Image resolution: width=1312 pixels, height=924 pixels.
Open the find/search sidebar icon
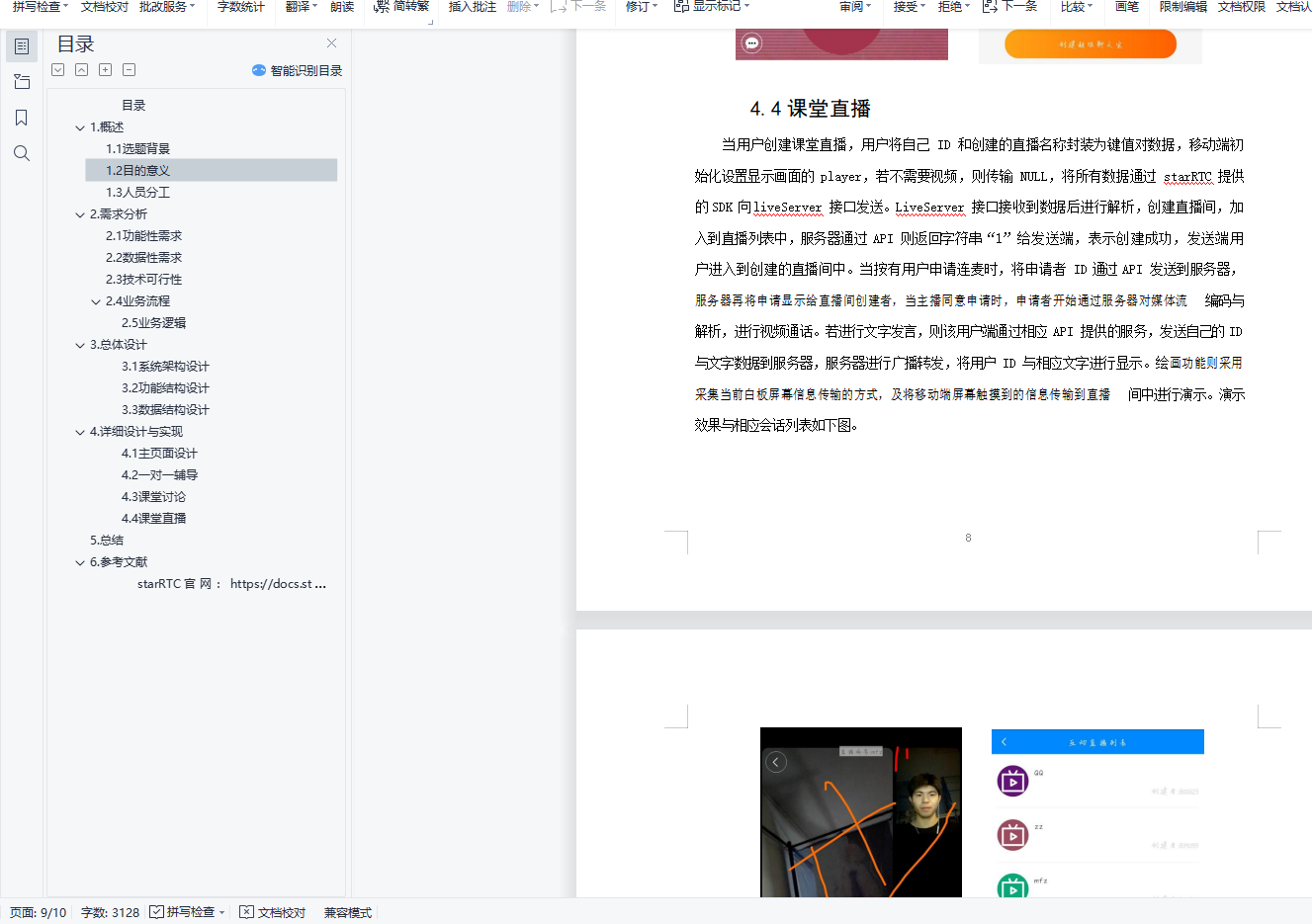click(x=22, y=153)
